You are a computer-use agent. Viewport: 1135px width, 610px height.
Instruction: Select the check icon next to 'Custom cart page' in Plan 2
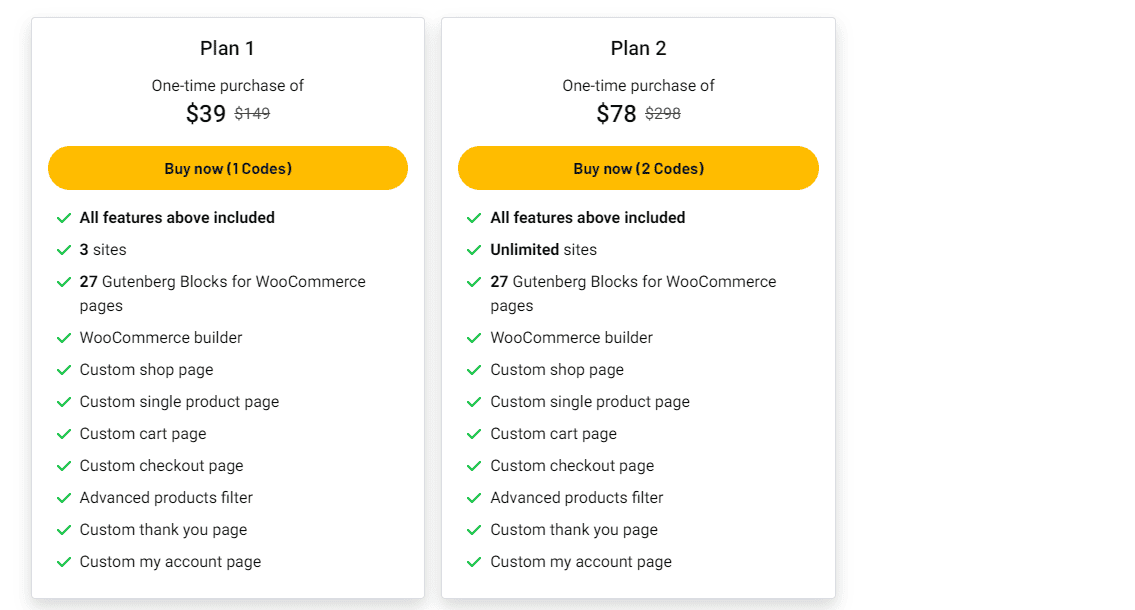pyautogui.click(x=475, y=433)
